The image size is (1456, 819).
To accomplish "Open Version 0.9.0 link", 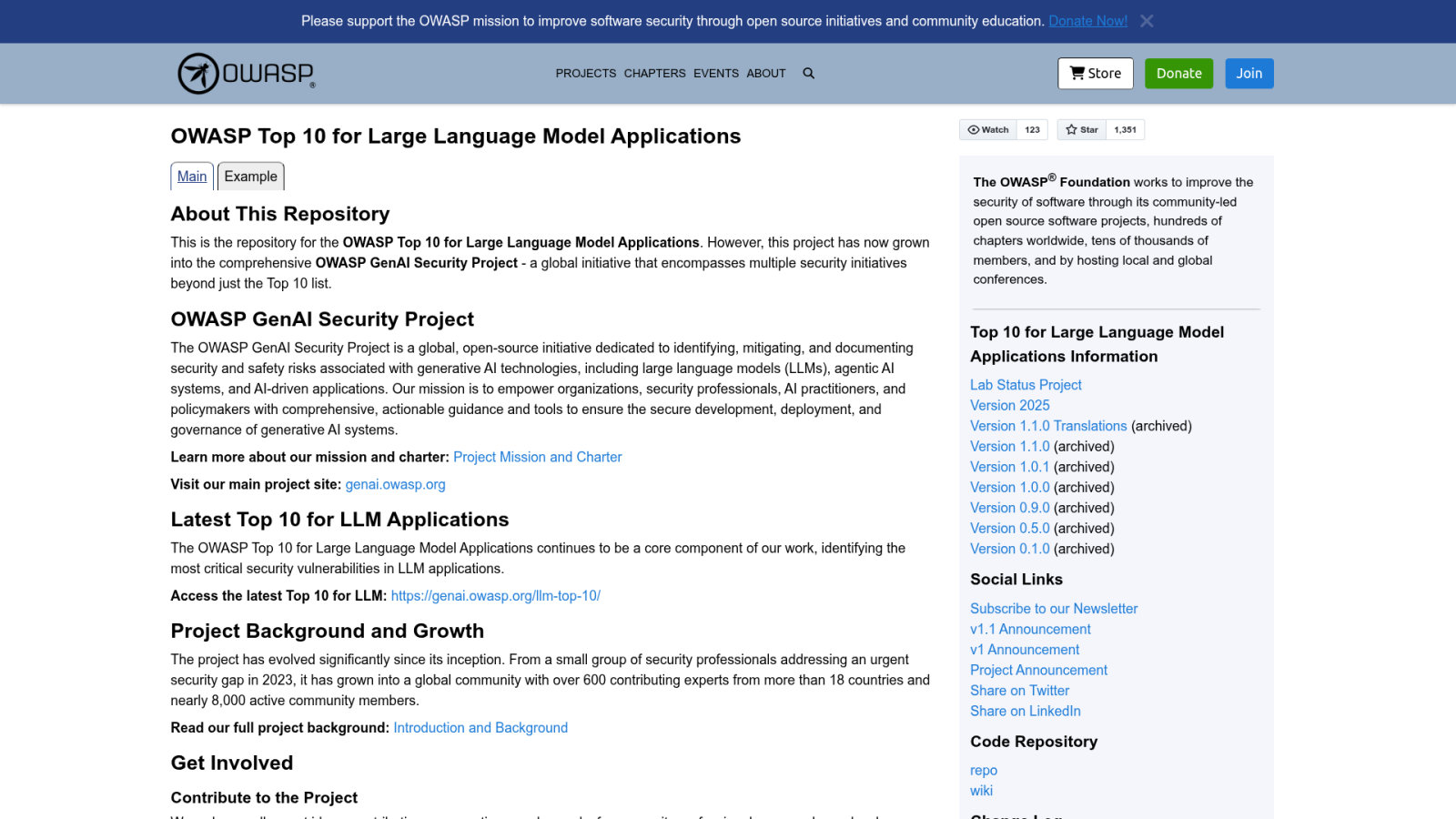I will pyautogui.click(x=1010, y=508).
